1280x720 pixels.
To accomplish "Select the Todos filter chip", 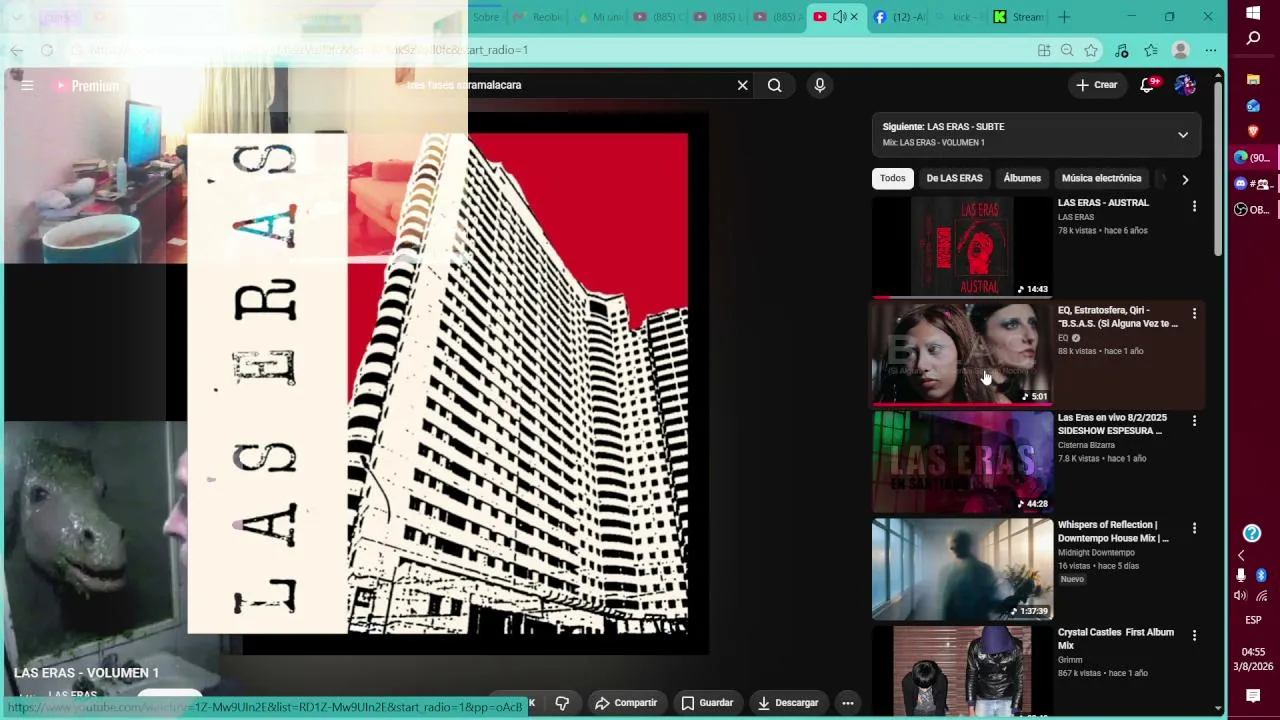I will pyautogui.click(x=892, y=178).
